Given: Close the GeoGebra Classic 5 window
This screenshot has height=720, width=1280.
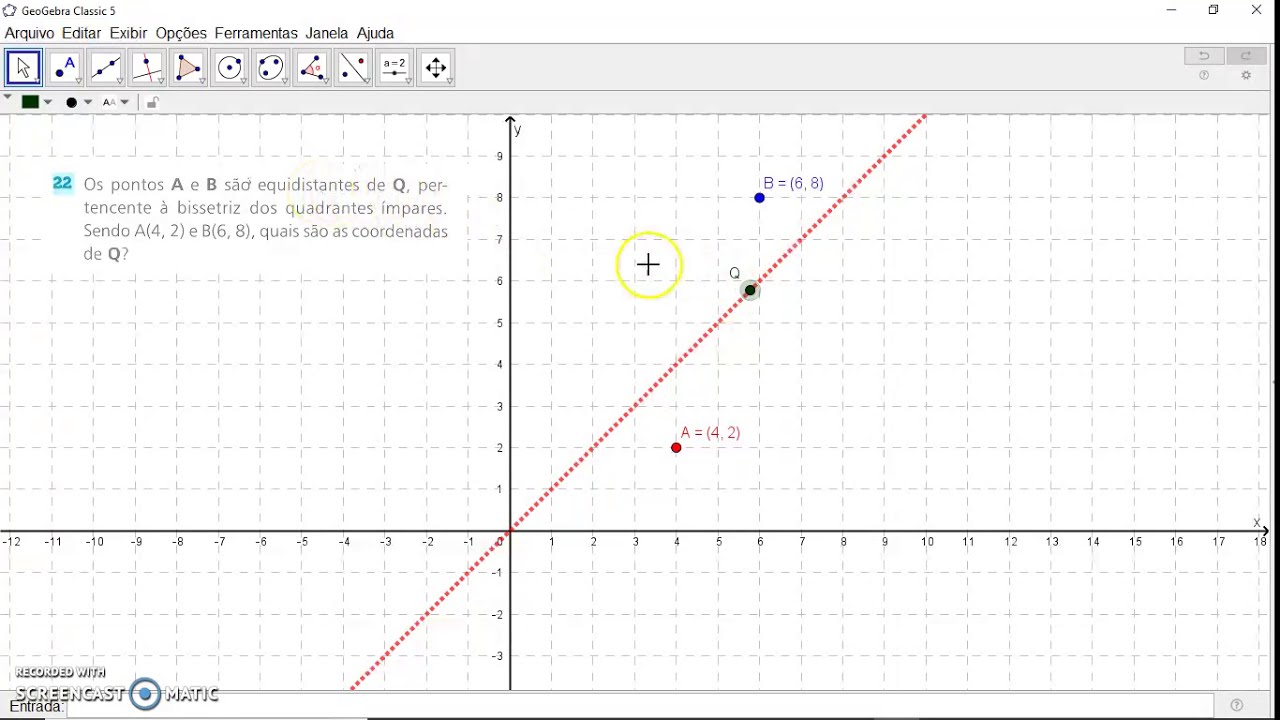Looking at the screenshot, I should (1257, 10).
